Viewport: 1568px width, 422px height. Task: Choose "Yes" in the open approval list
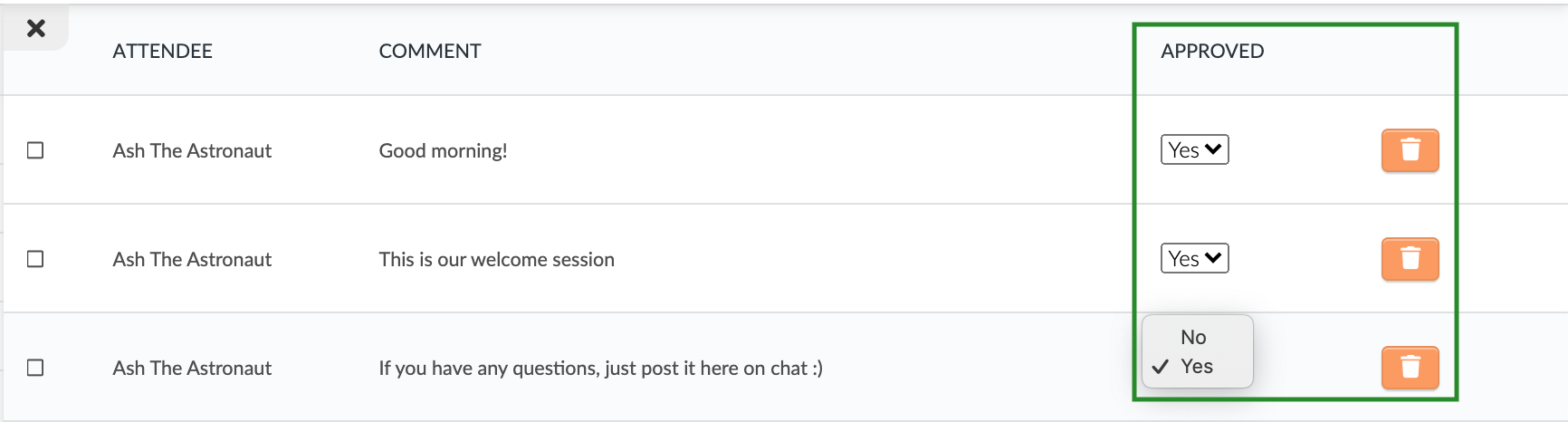(1197, 366)
